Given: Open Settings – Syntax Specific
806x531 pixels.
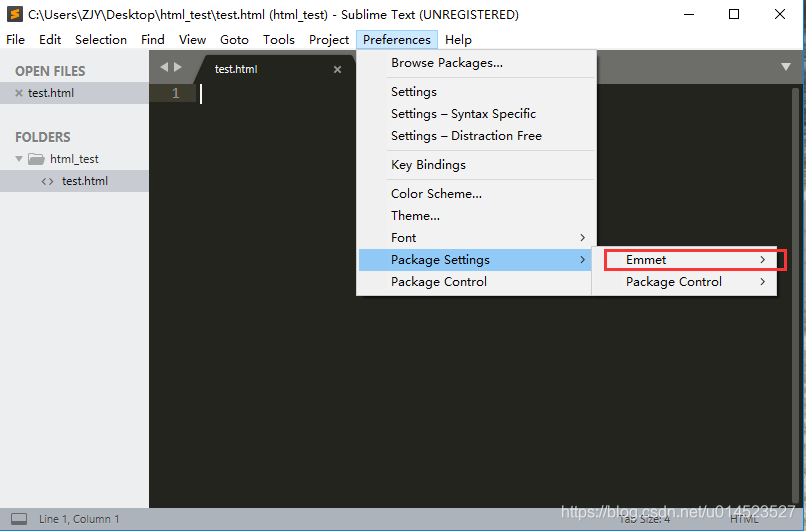Looking at the screenshot, I should tap(476, 114).
